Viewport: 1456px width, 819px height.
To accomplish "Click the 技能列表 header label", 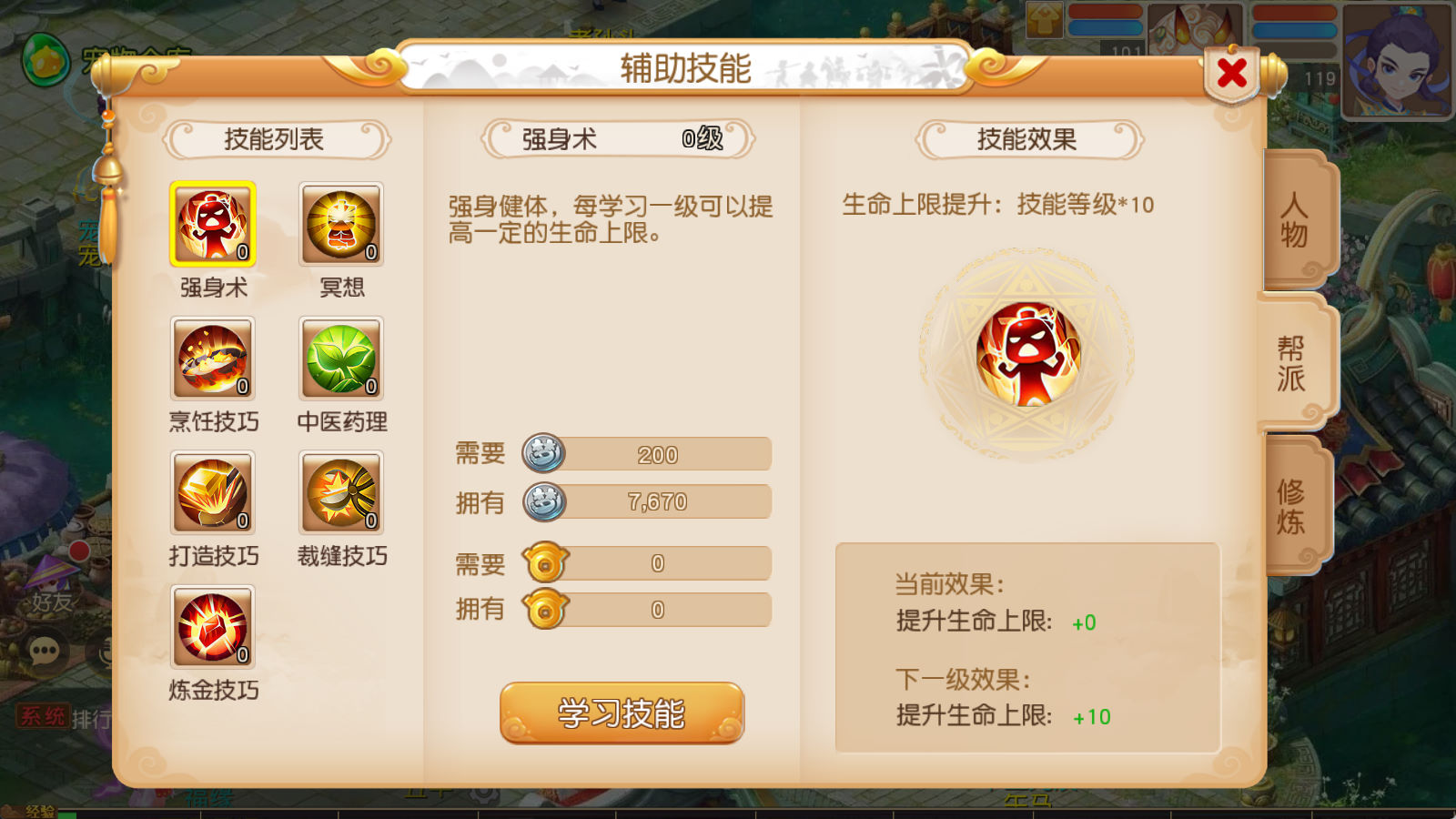I will [275, 139].
